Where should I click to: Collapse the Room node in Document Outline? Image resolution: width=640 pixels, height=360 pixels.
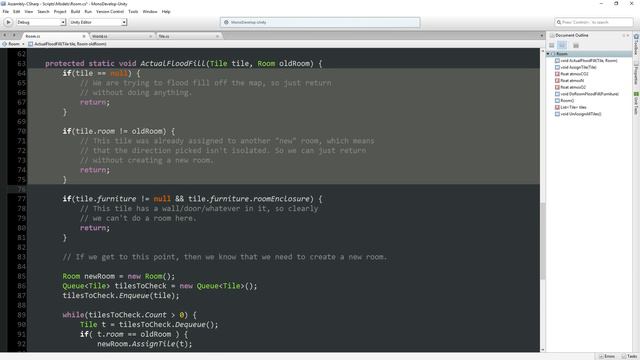[x=548, y=54]
